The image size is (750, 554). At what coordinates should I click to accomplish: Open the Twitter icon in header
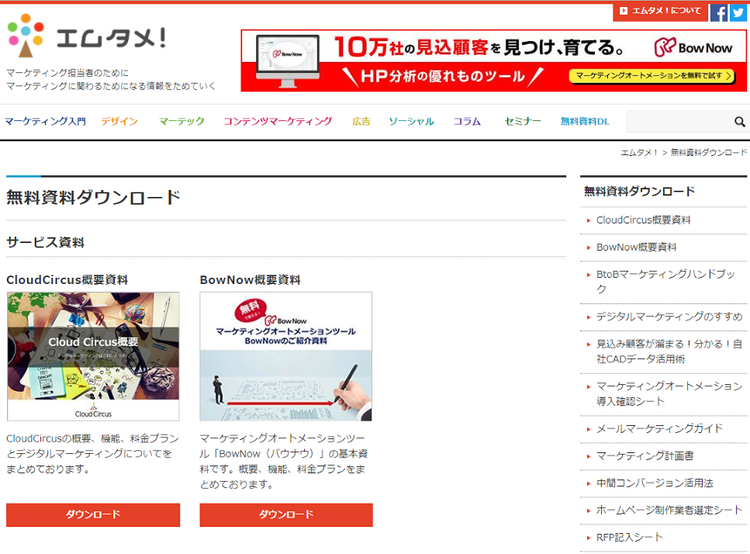pos(739,12)
